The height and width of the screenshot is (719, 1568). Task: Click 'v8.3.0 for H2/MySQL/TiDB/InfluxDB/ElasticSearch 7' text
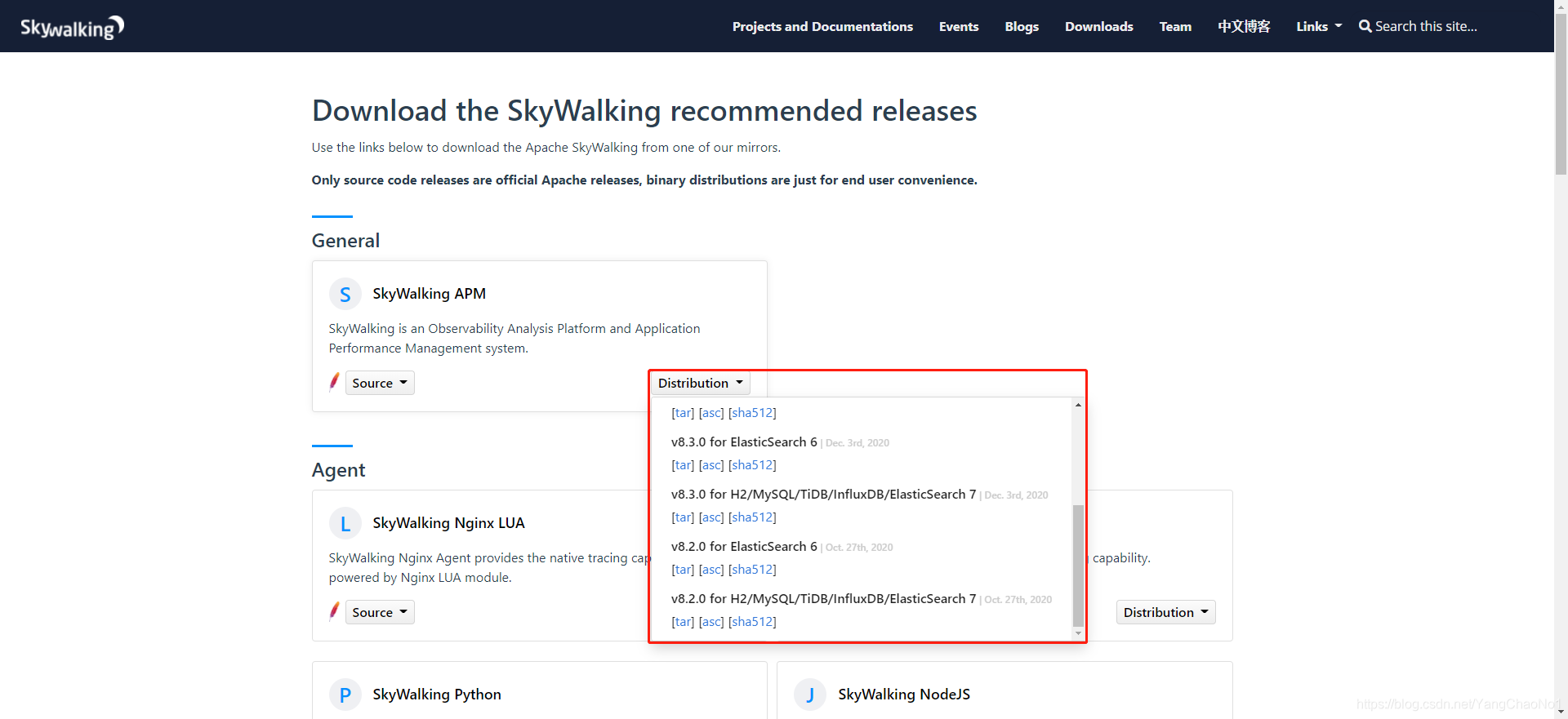click(x=823, y=495)
